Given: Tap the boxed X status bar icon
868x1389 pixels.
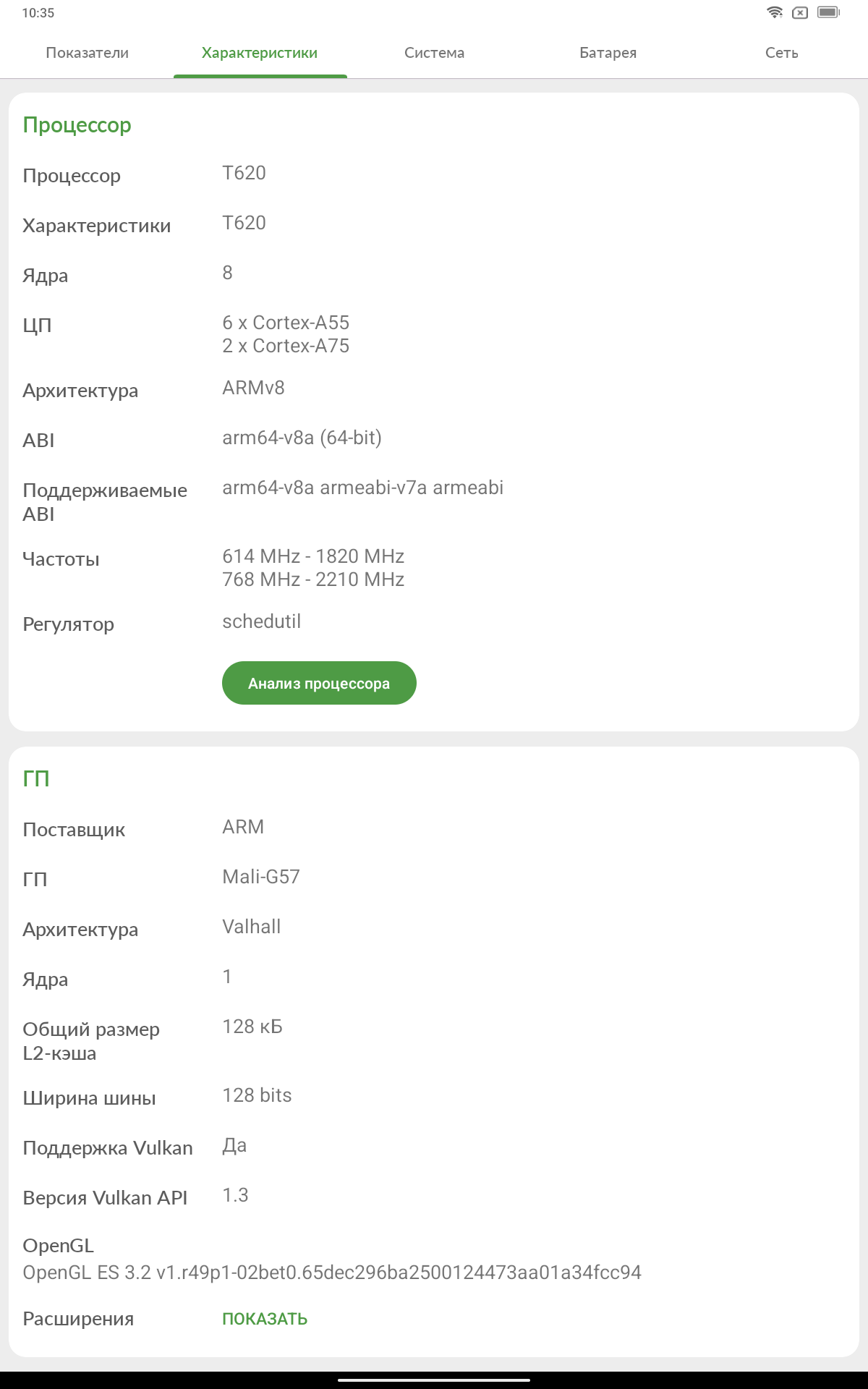Looking at the screenshot, I should 800,12.
